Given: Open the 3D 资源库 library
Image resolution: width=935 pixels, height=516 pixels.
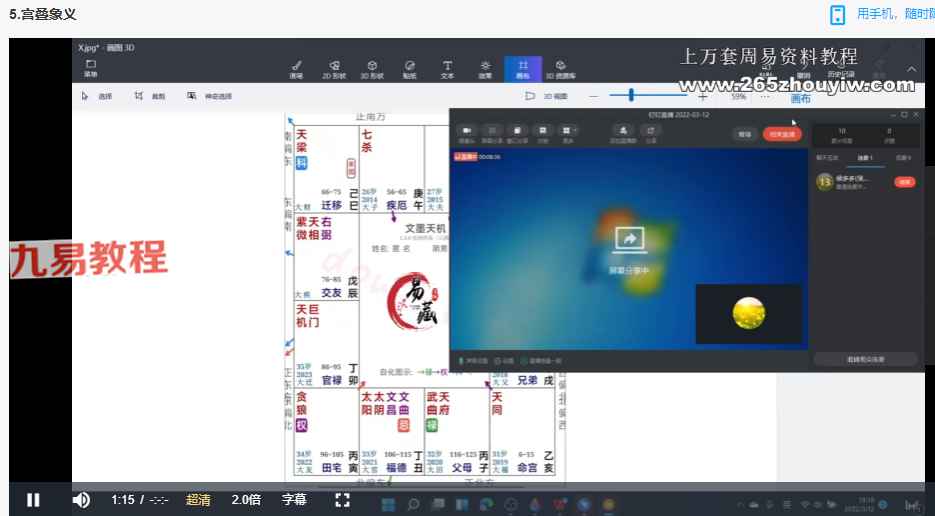Looking at the screenshot, I should (561, 68).
